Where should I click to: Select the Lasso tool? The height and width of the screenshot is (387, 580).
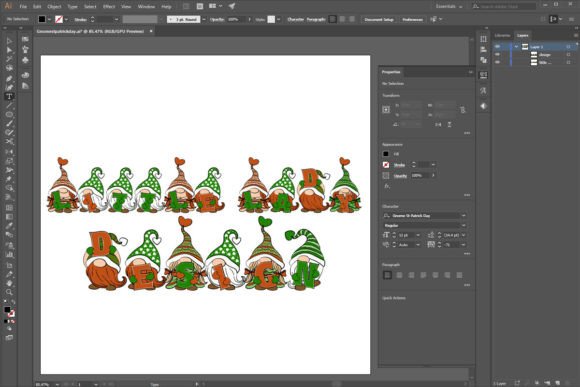point(9,68)
